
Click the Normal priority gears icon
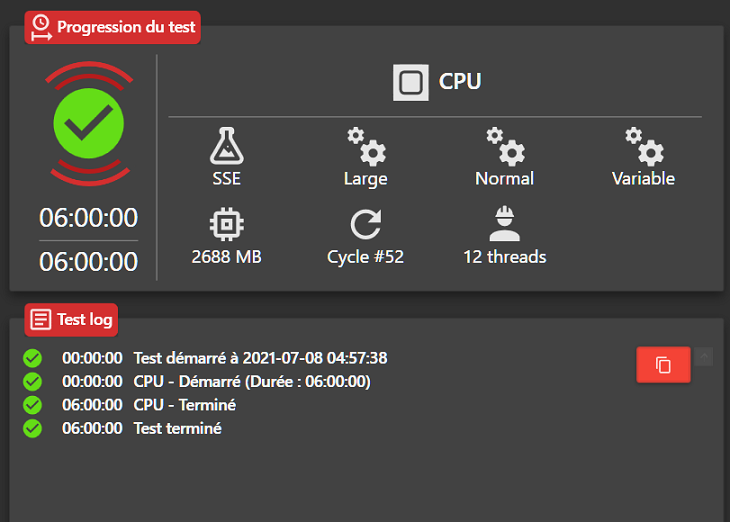pyautogui.click(x=505, y=146)
